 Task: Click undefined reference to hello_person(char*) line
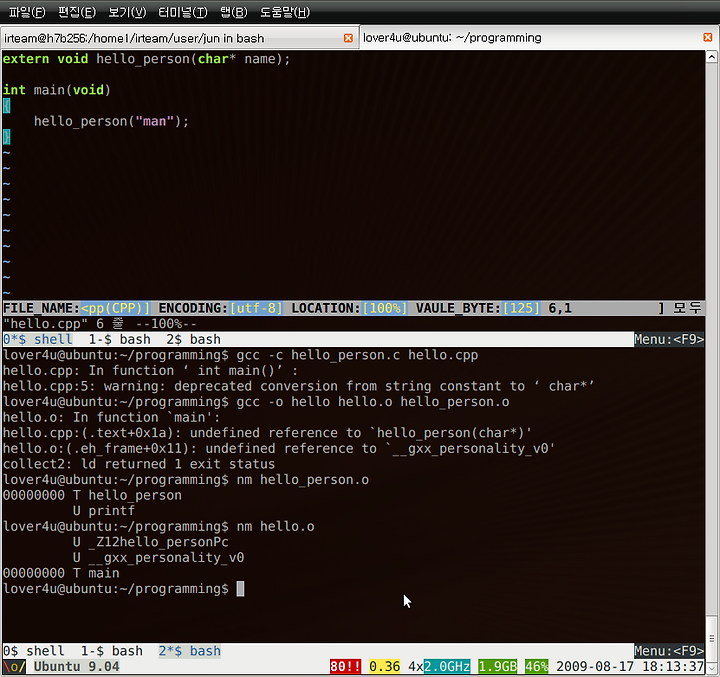click(267, 433)
